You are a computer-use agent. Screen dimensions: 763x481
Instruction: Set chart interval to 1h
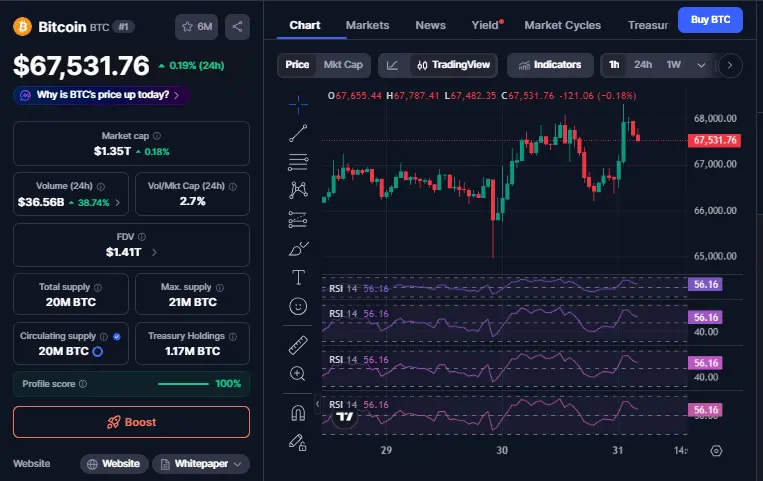click(614, 65)
